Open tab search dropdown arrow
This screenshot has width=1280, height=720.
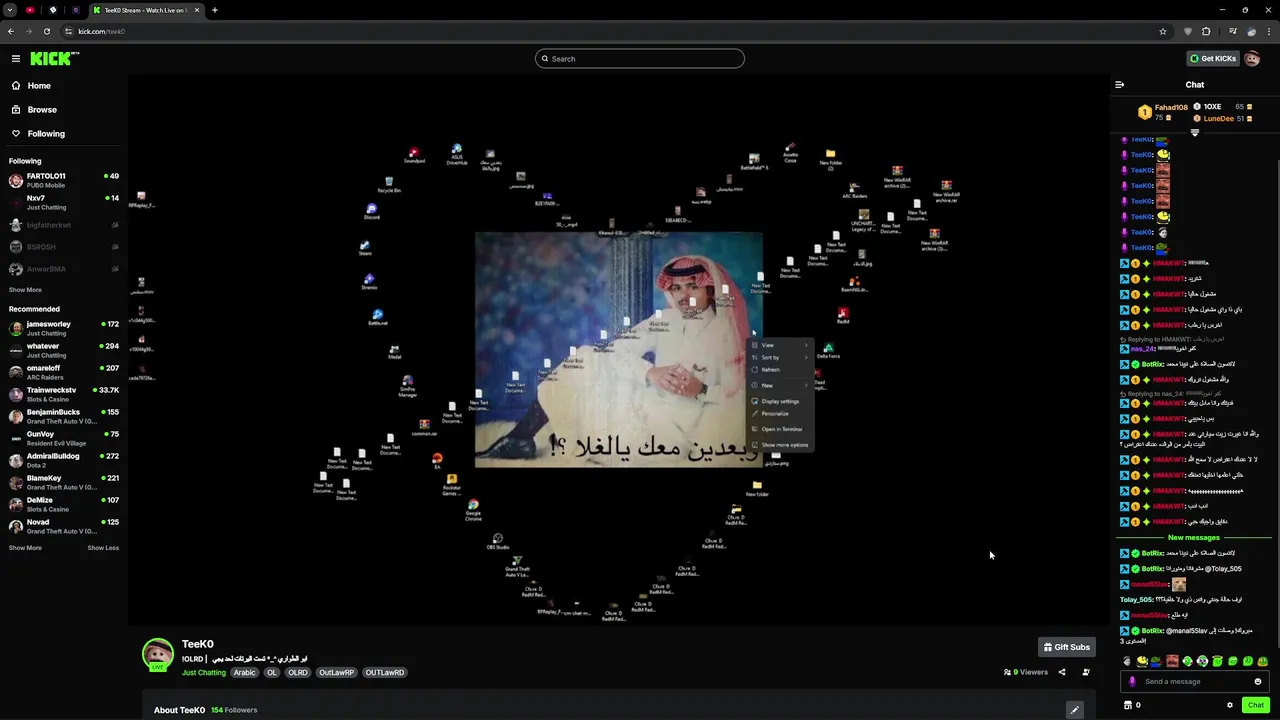click(x=9, y=10)
